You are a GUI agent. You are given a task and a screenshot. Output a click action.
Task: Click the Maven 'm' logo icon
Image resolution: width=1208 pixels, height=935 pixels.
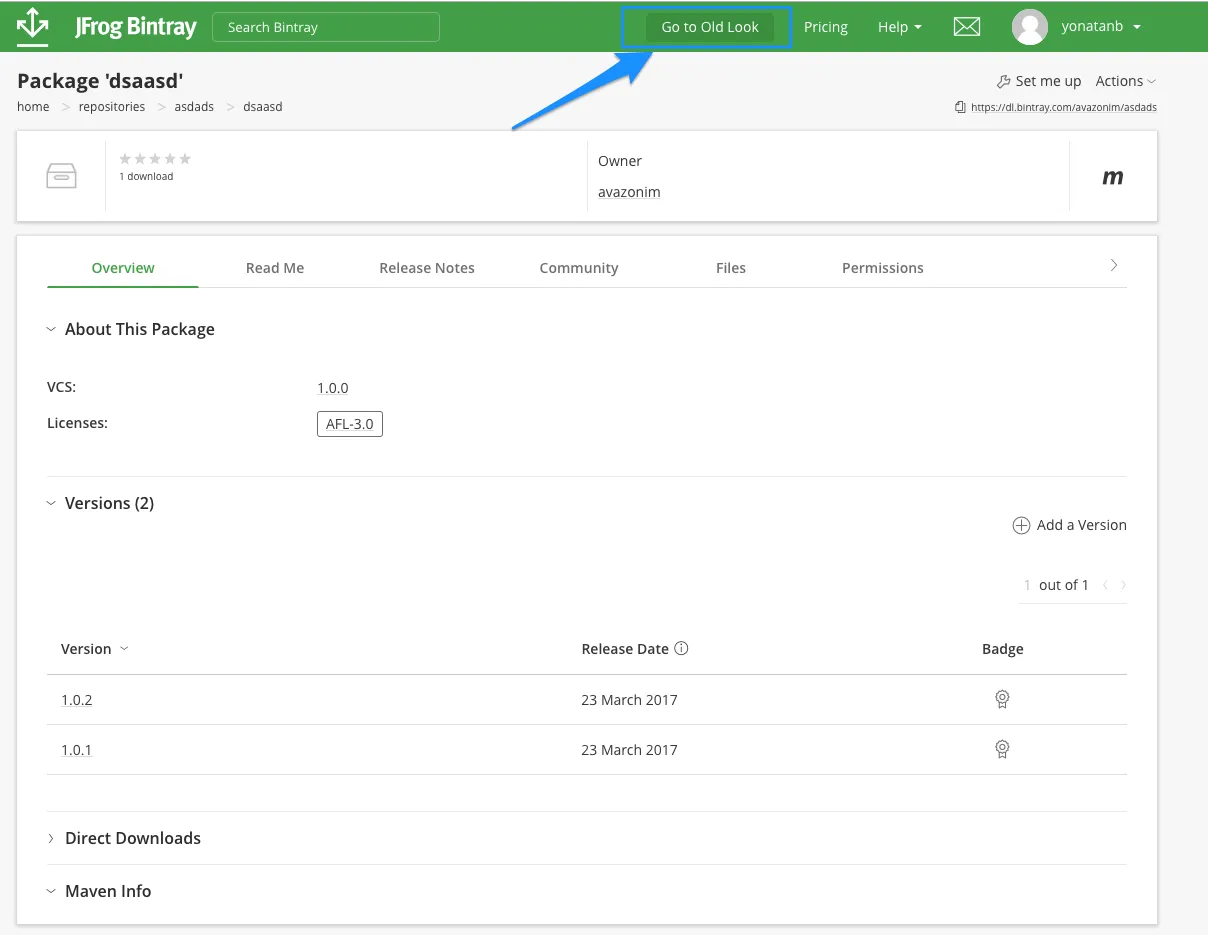coord(1113,177)
